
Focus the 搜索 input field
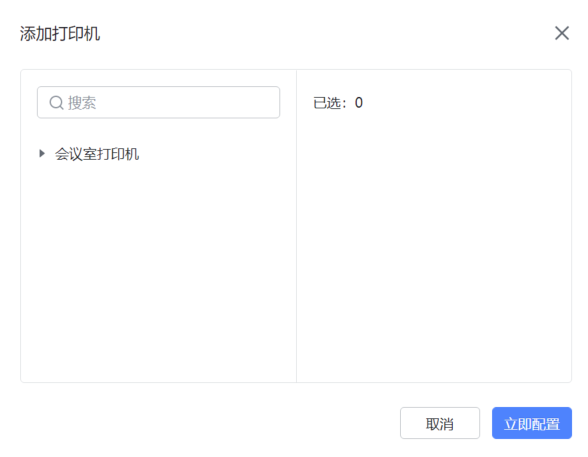tap(158, 102)
